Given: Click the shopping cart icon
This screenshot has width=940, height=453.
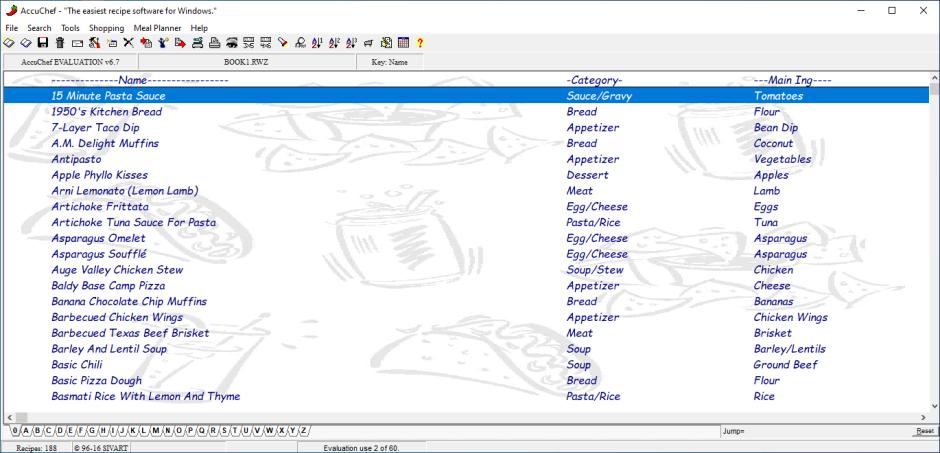Looking at the screenshot, I should pyautogui.click(x=369, y=43).
